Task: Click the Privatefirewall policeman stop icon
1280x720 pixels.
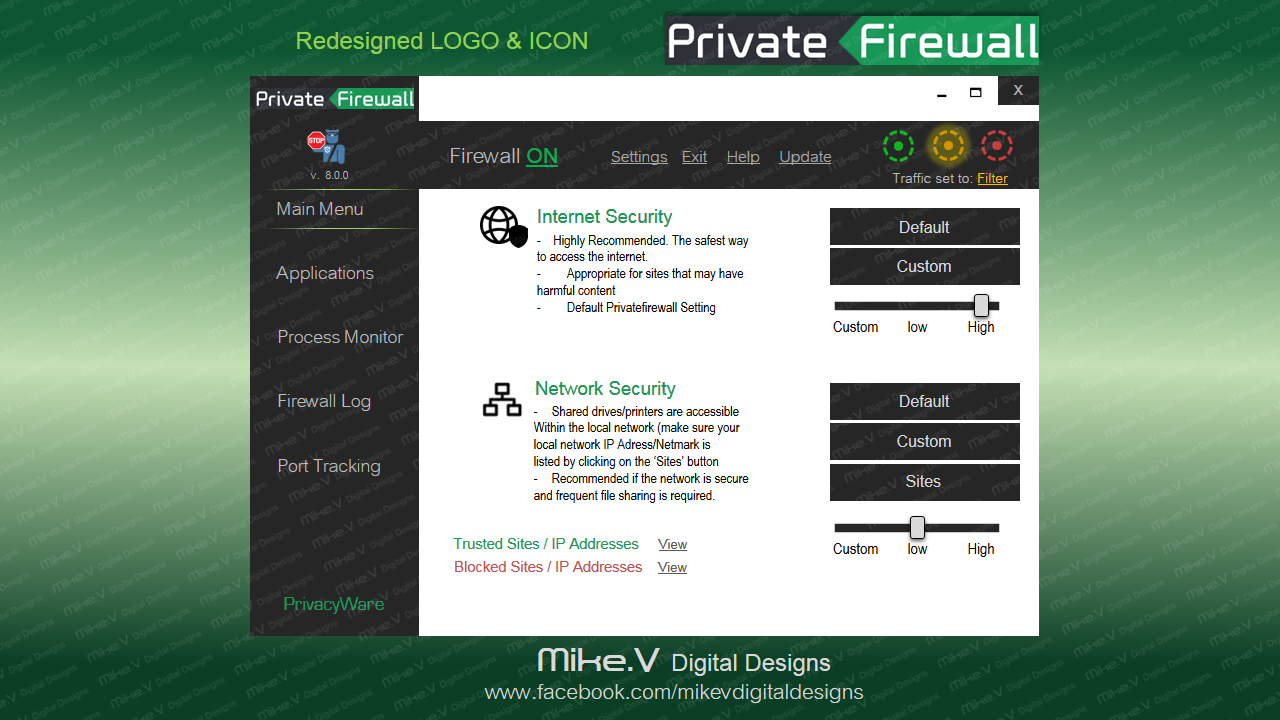Action: [x=326, y=146]
